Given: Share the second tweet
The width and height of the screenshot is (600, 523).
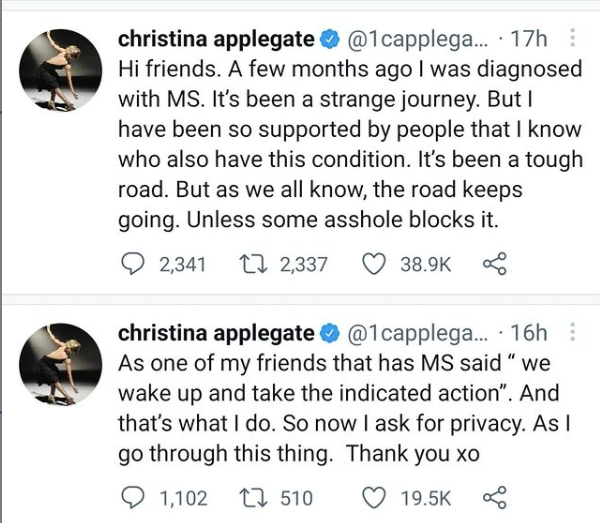Looking at the screenshot, I should coord(492,497).
